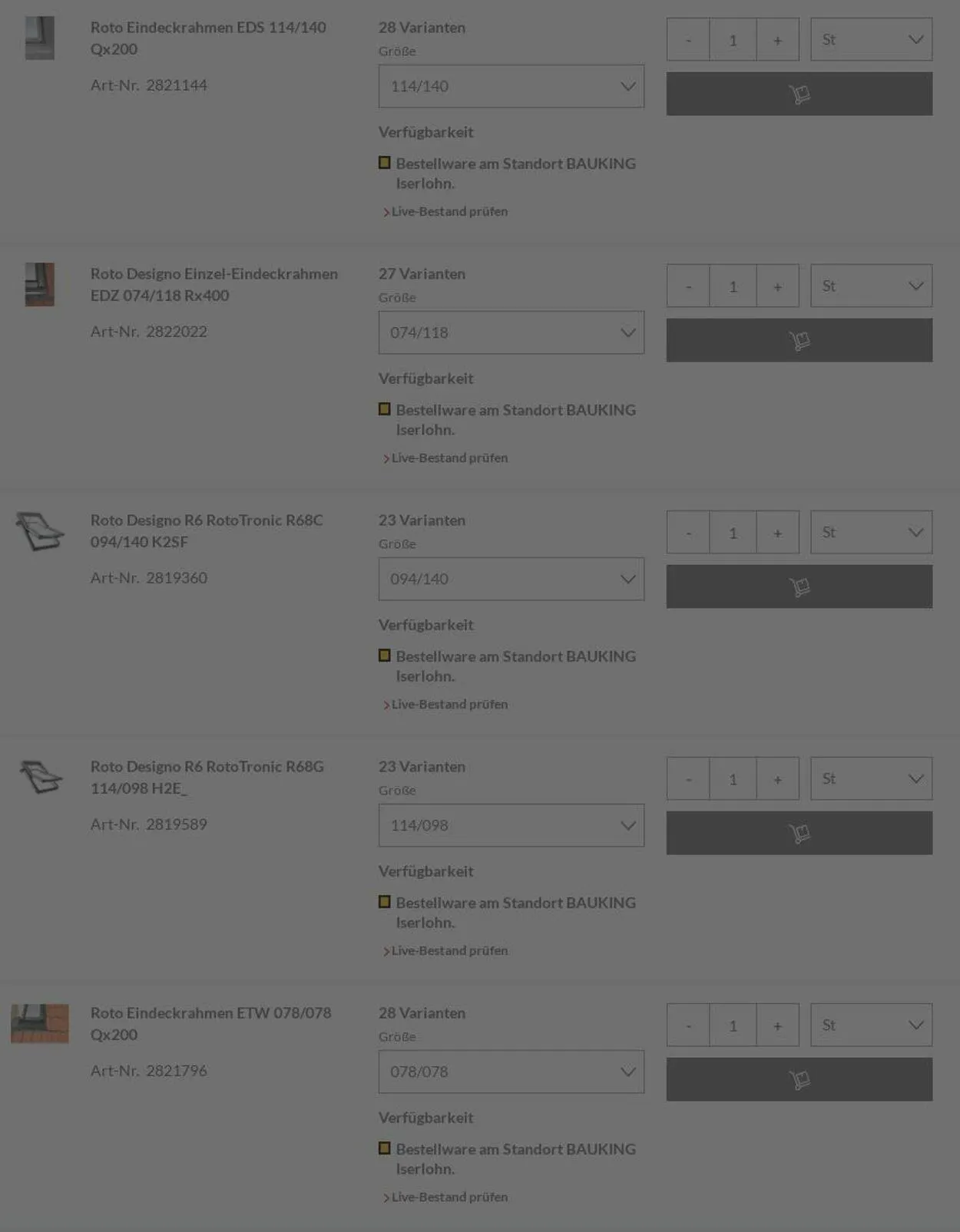The height and width of the screenshot is (1232, 960).
Task: Add RotoTronic R68C 094/140 to cart
Action: [799, 586]
